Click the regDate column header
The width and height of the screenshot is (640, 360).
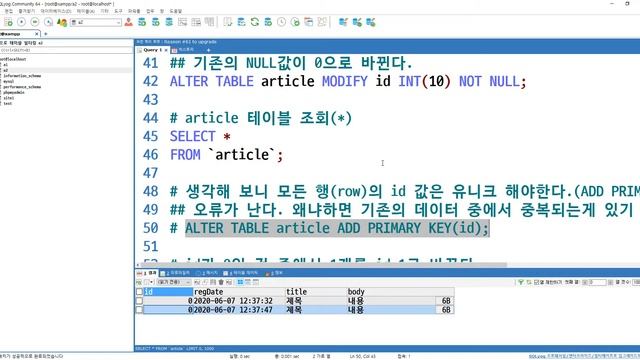coord(239,292)
